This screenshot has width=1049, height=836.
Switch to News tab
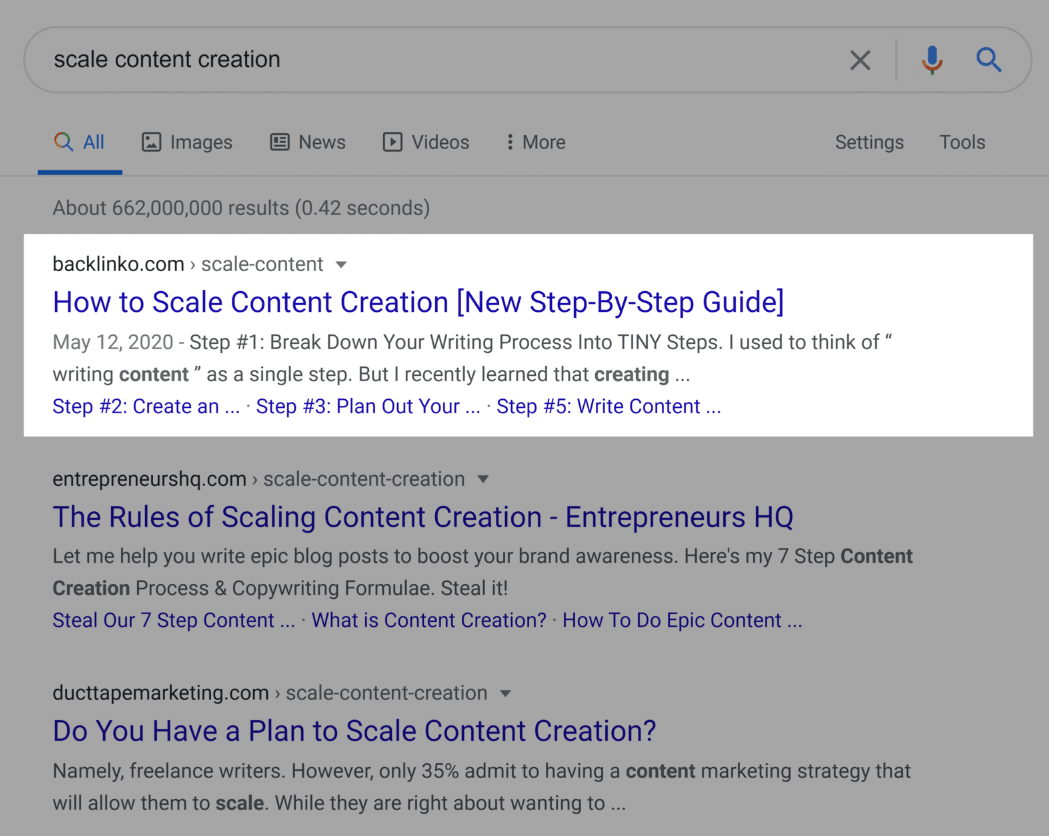308,142
